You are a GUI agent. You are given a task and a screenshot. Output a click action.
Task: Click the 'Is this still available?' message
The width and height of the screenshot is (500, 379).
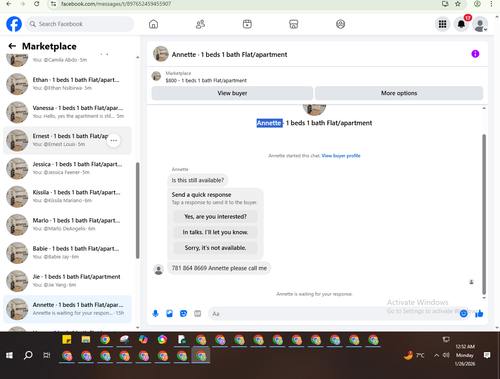(x=198, y=180)
